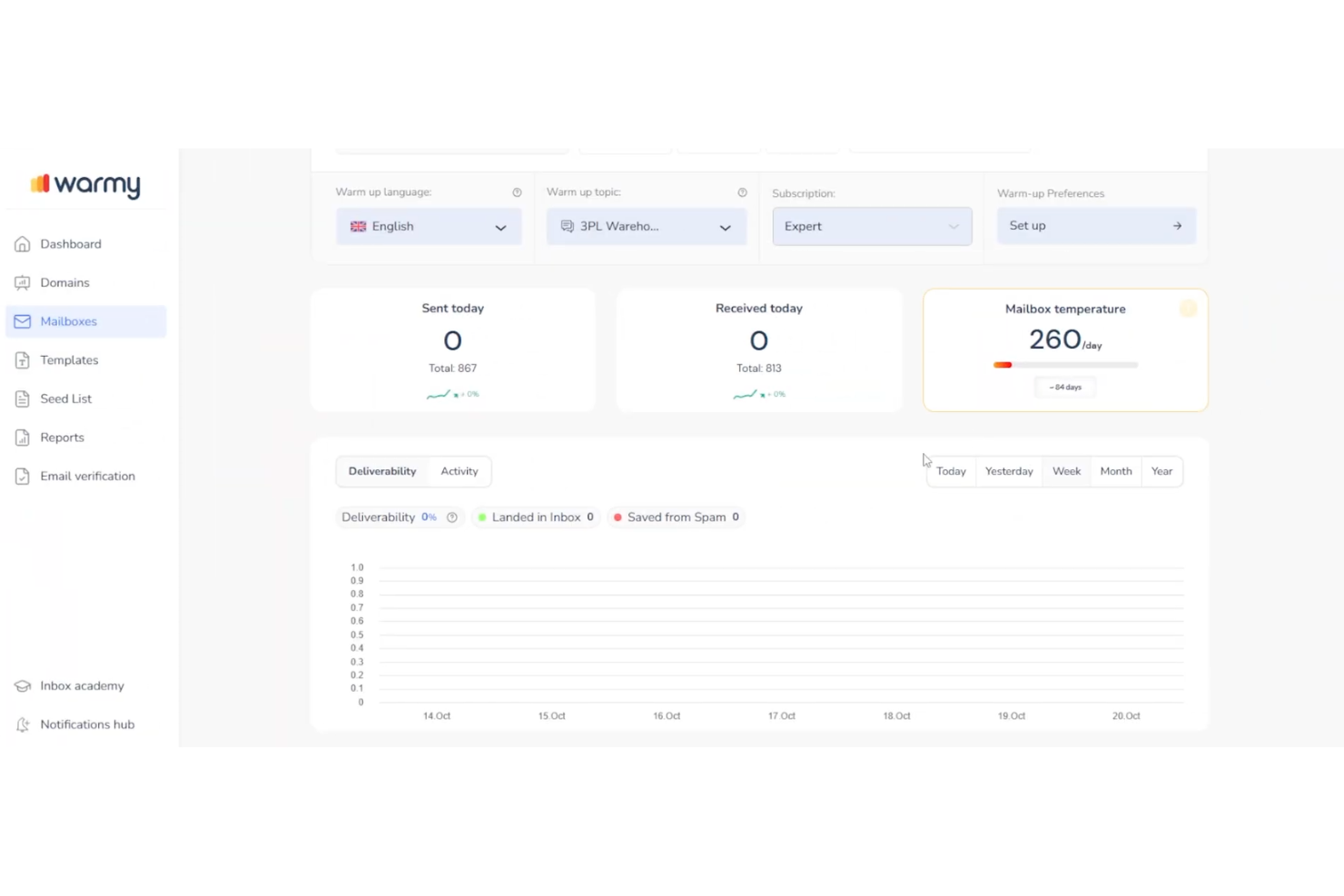The height and width of the screenshot is (896, 1344).
Task: Click the Templates document icon
Action: [22, 359]
